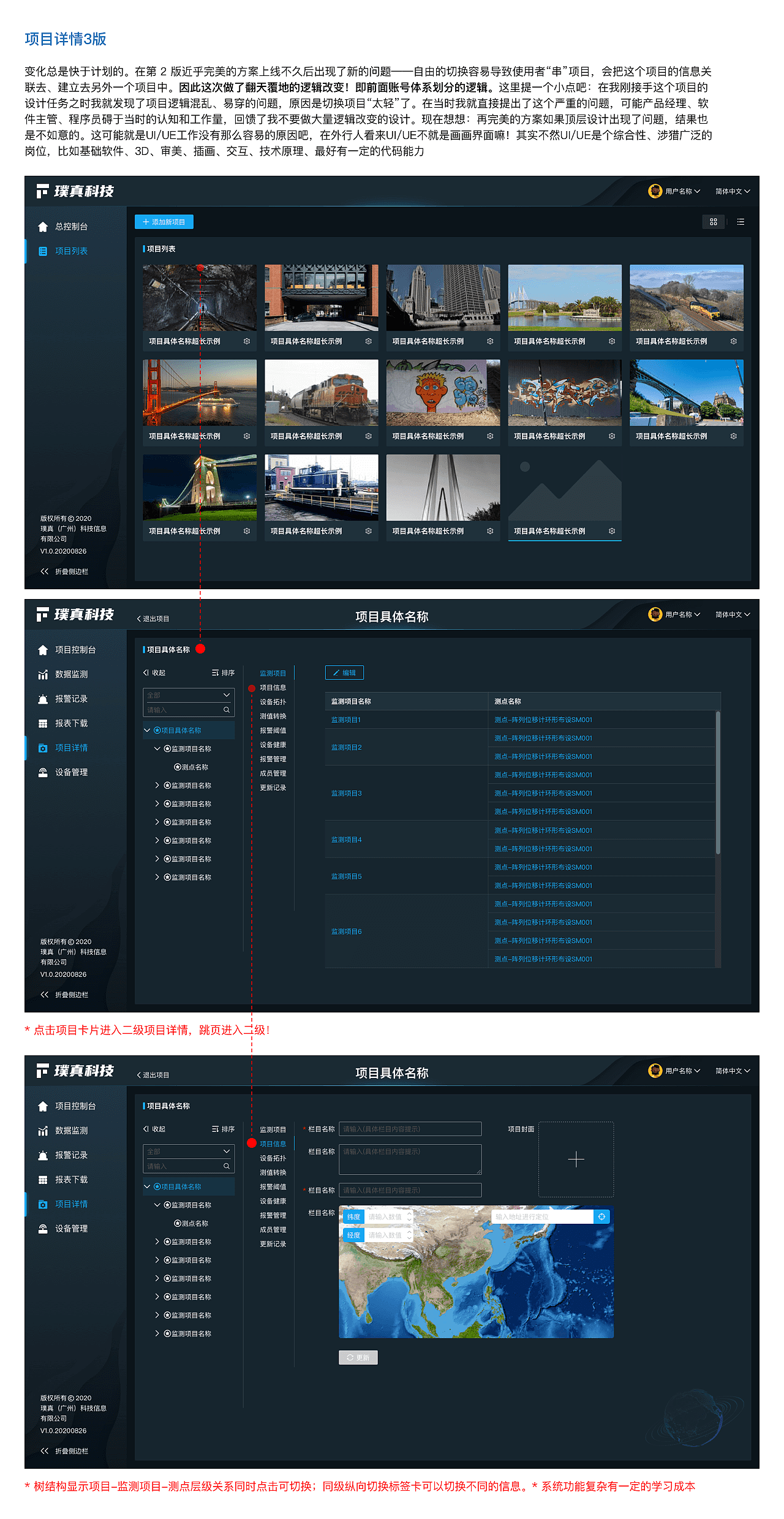
Task: Click 项目详情 icon in map screen sidebar
Action: (43, 1204)
